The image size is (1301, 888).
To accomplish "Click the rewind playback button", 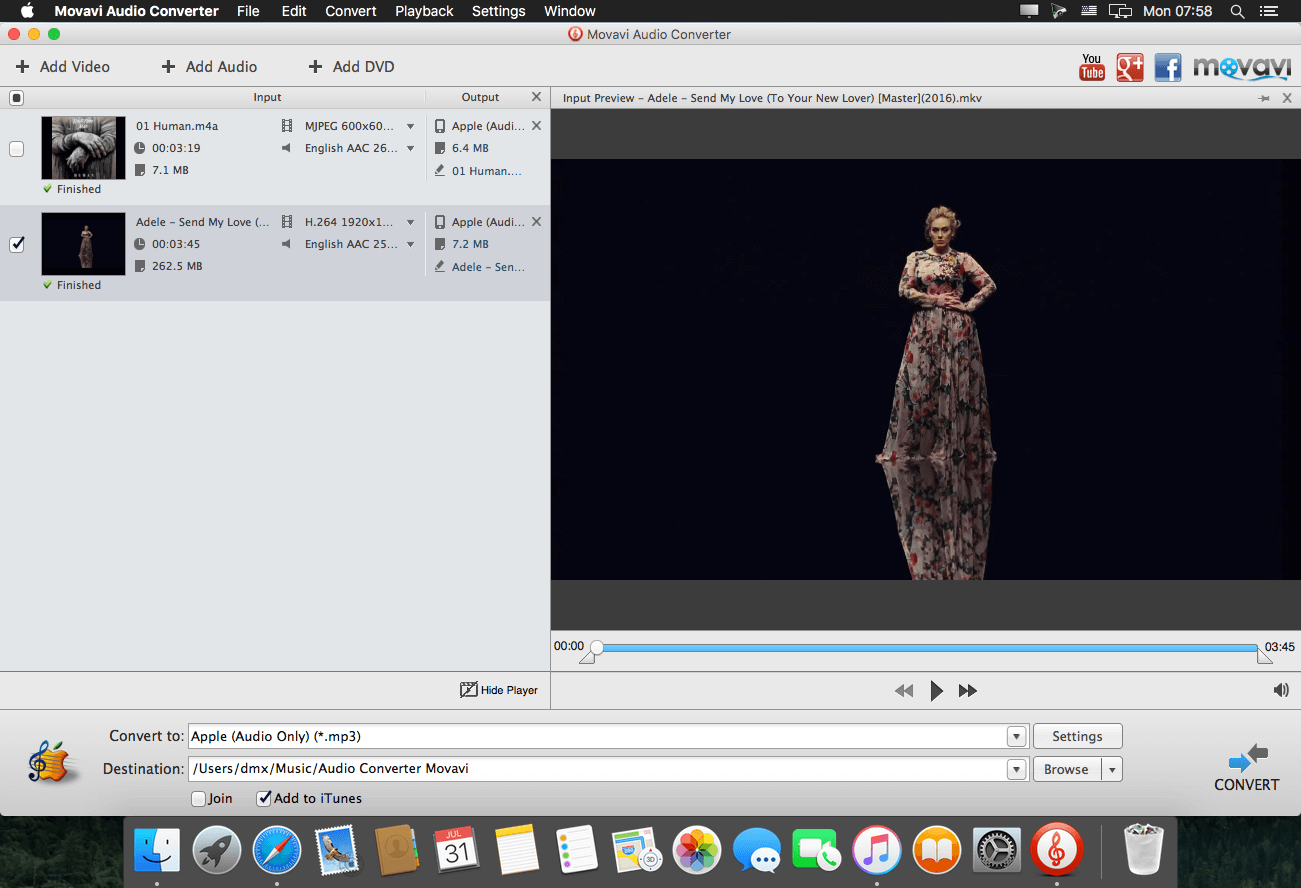I will [x=904, y=690].
